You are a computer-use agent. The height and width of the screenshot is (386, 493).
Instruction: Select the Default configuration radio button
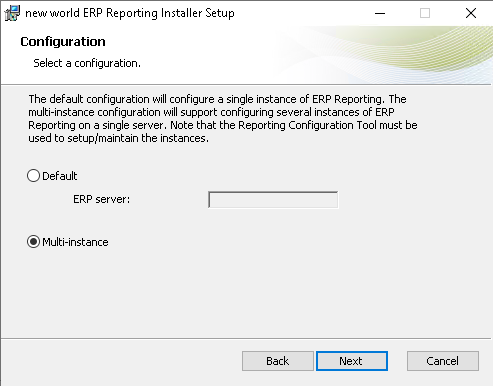tap(33, 176)
